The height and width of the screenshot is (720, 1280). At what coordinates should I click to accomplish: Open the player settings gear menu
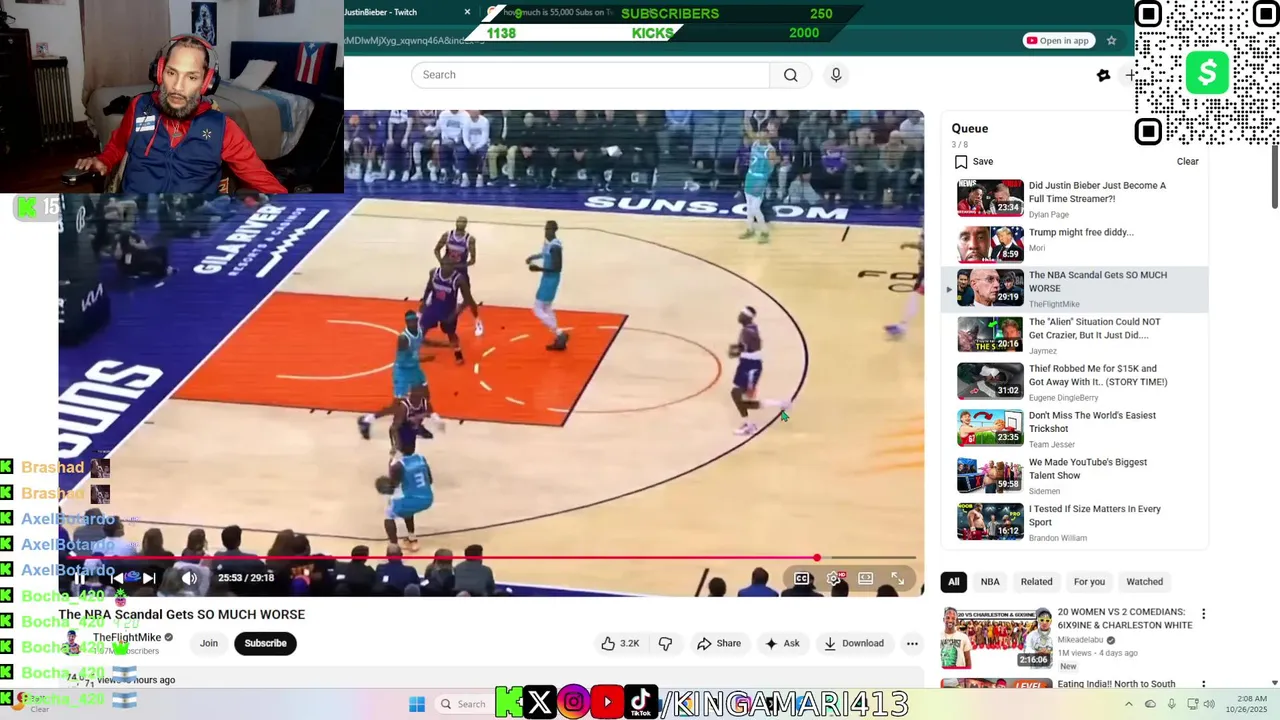[x=834, y=578]
